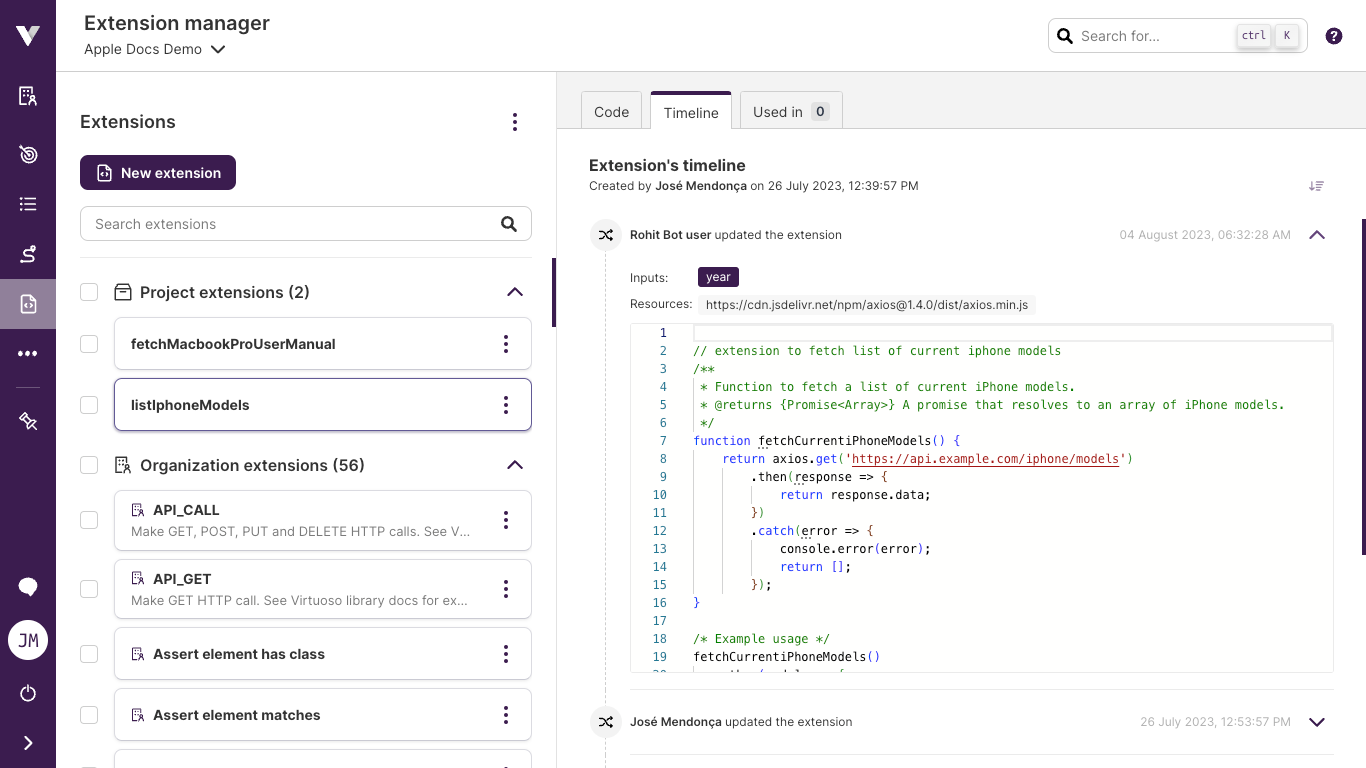Check the Project extensions group checkbox
Image resolution: width=1366 pixels, height=768 pixels.
coord(89,292)
